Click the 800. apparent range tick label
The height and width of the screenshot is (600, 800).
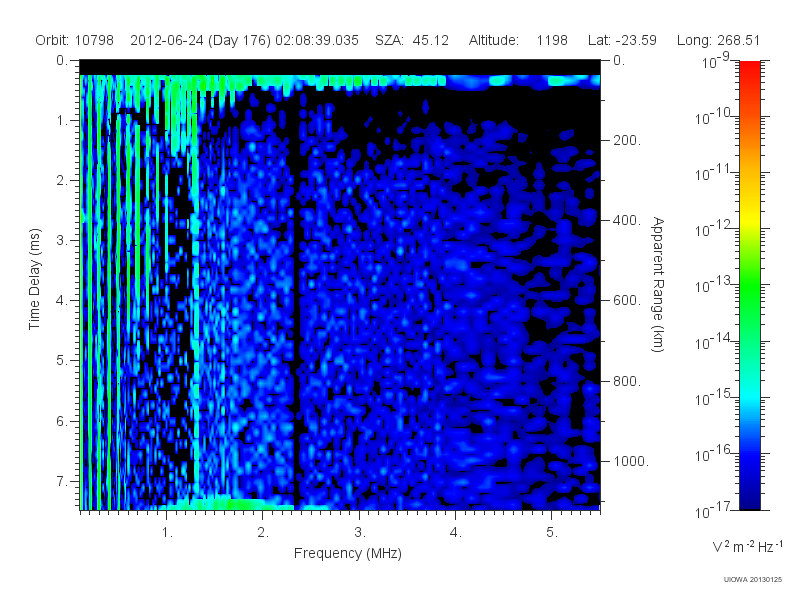[x=627, y=381]
